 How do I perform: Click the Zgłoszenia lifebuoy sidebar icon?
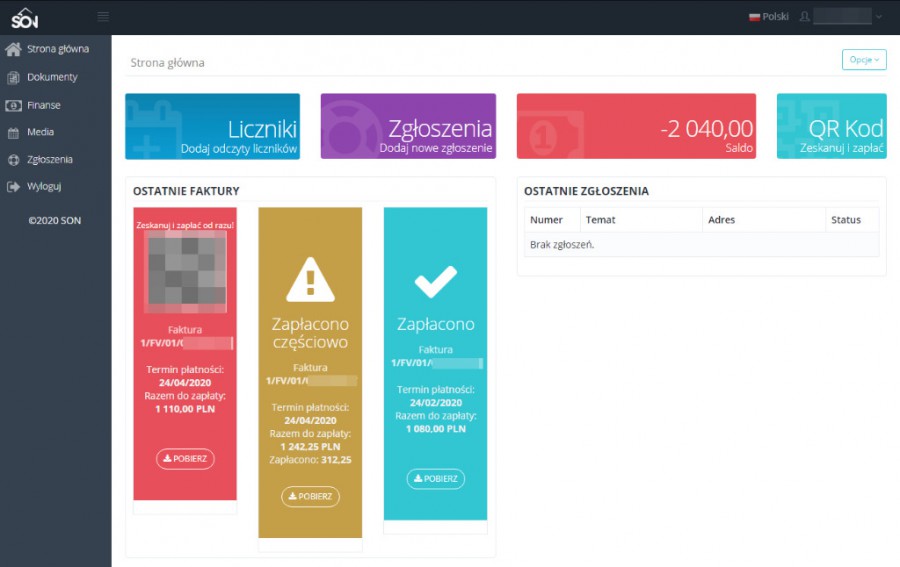[x=13, y=160]
